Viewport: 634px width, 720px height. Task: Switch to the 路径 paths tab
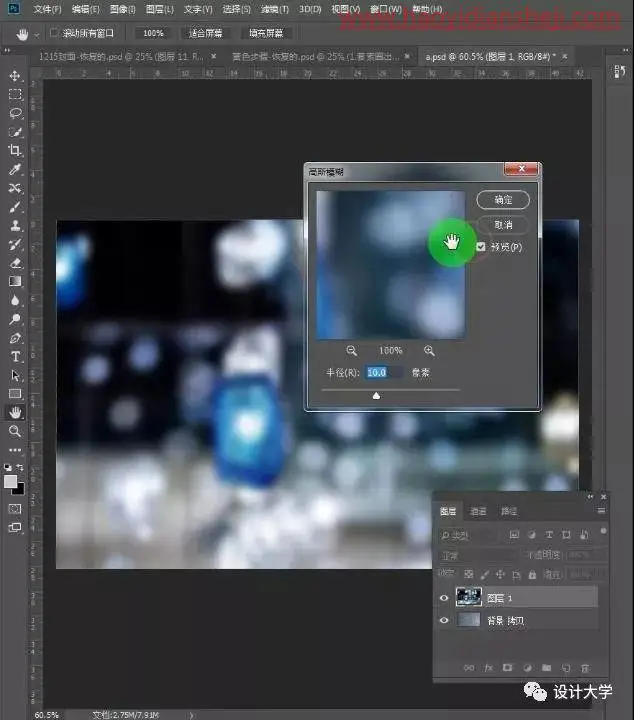tap(508, 511)
